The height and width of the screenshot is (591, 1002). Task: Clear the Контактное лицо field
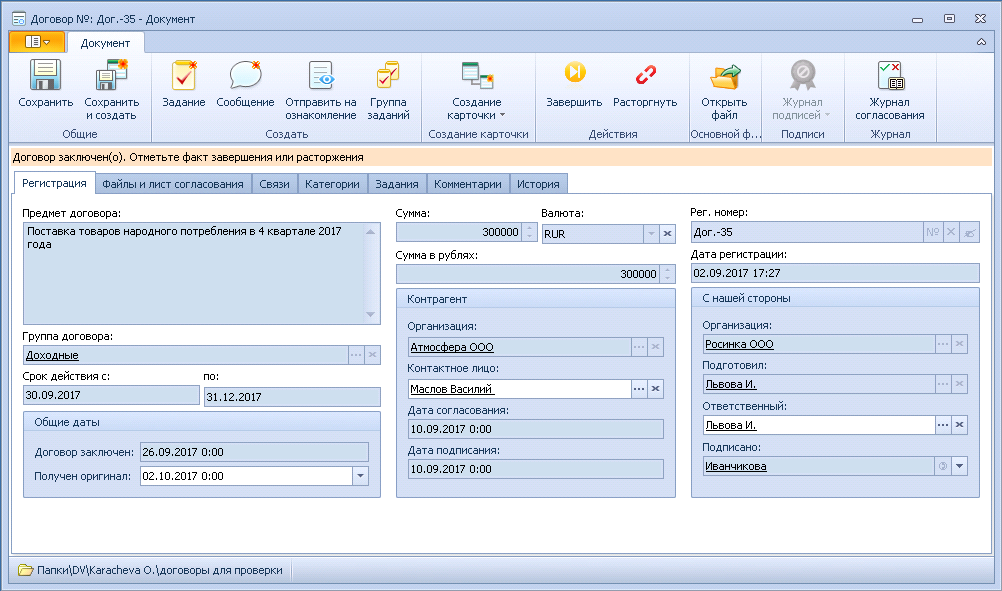[656, 388]
